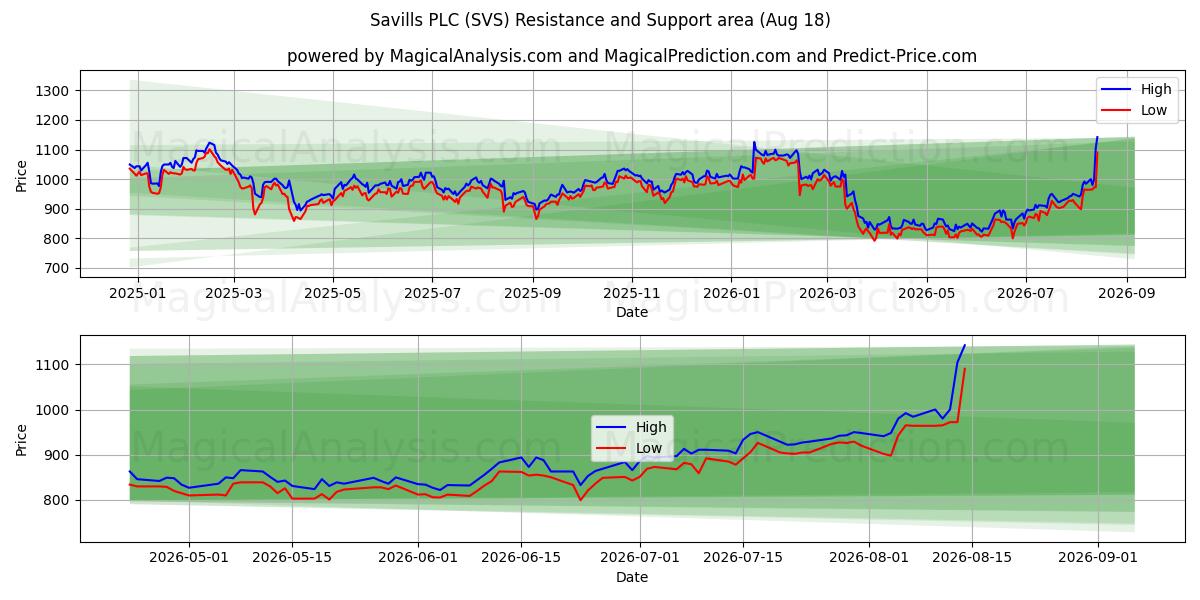
Task: Click the 2025-01 date tick on top chart
Action: click(137, 295)
